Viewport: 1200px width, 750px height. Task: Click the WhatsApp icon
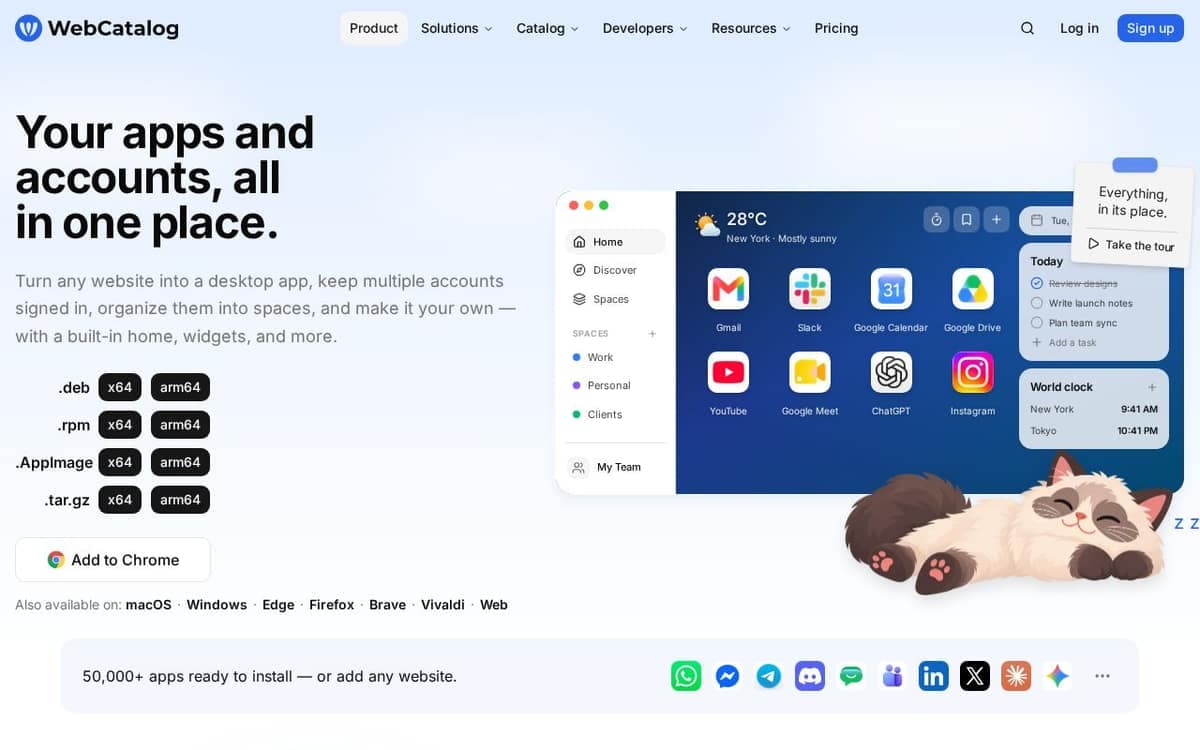[686, 676]
